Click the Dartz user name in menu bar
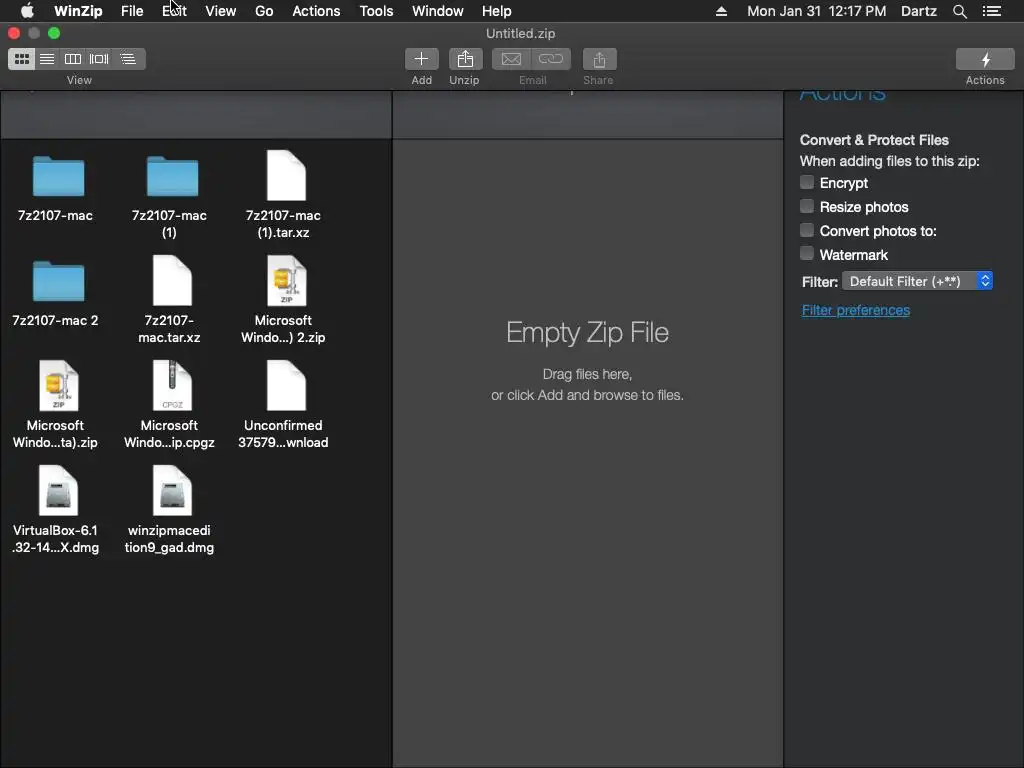The image size is (1024, 768). click(x=918, y=11)
